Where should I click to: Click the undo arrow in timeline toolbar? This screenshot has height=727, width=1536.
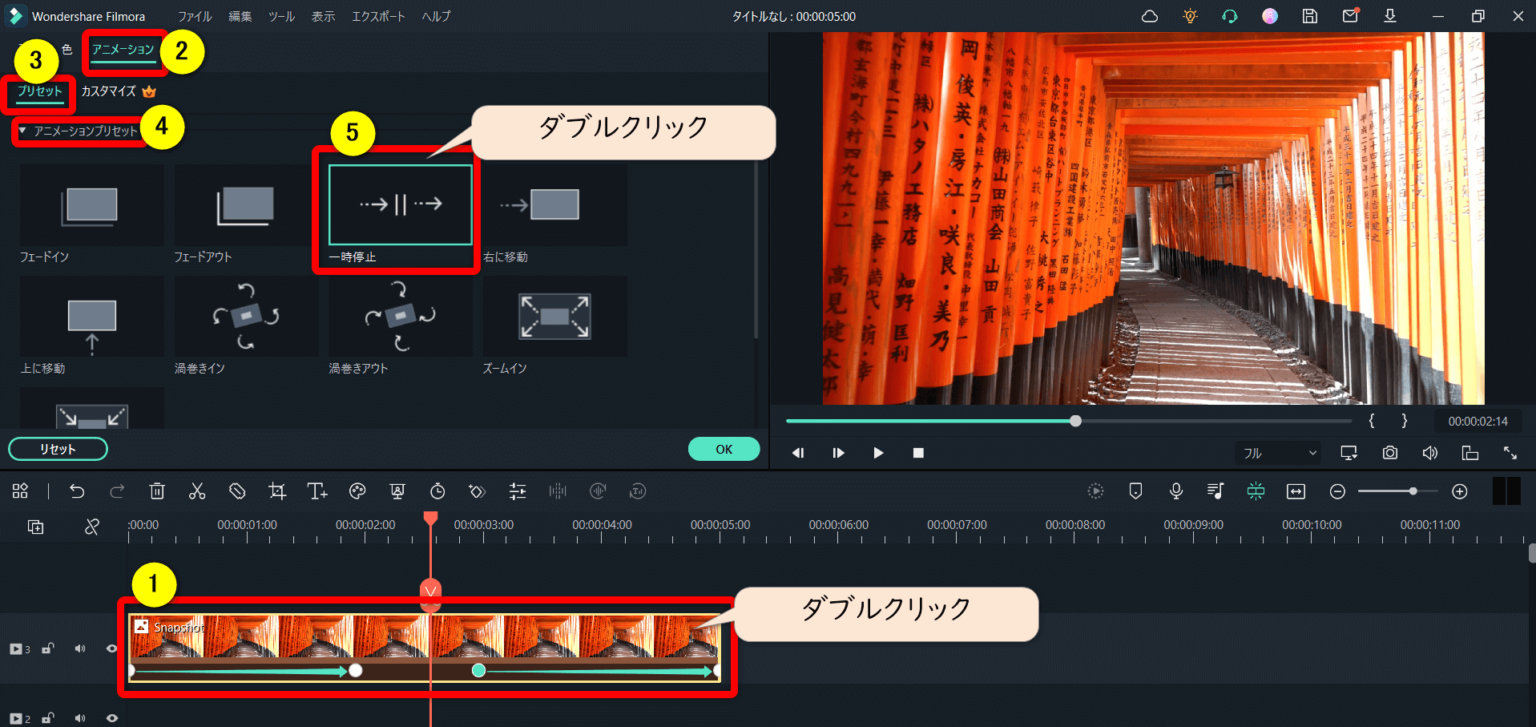[77, 491]
